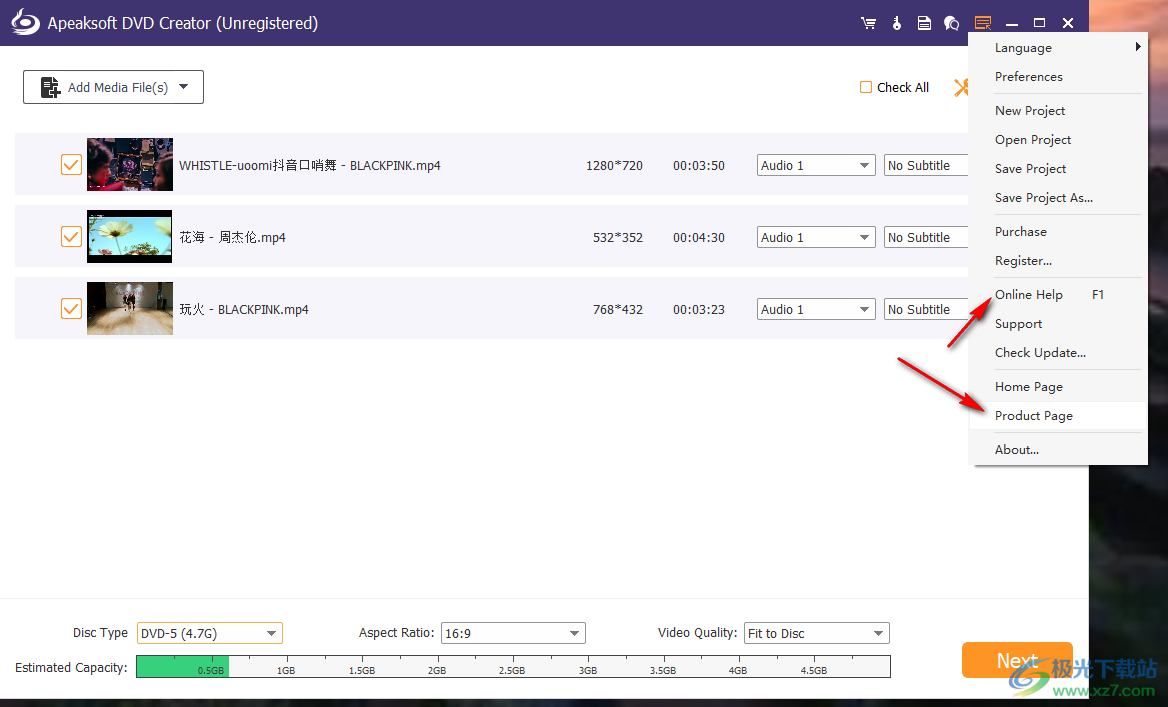
Task: Click Register... in the menu
Action: click(x=1058, y=261)
